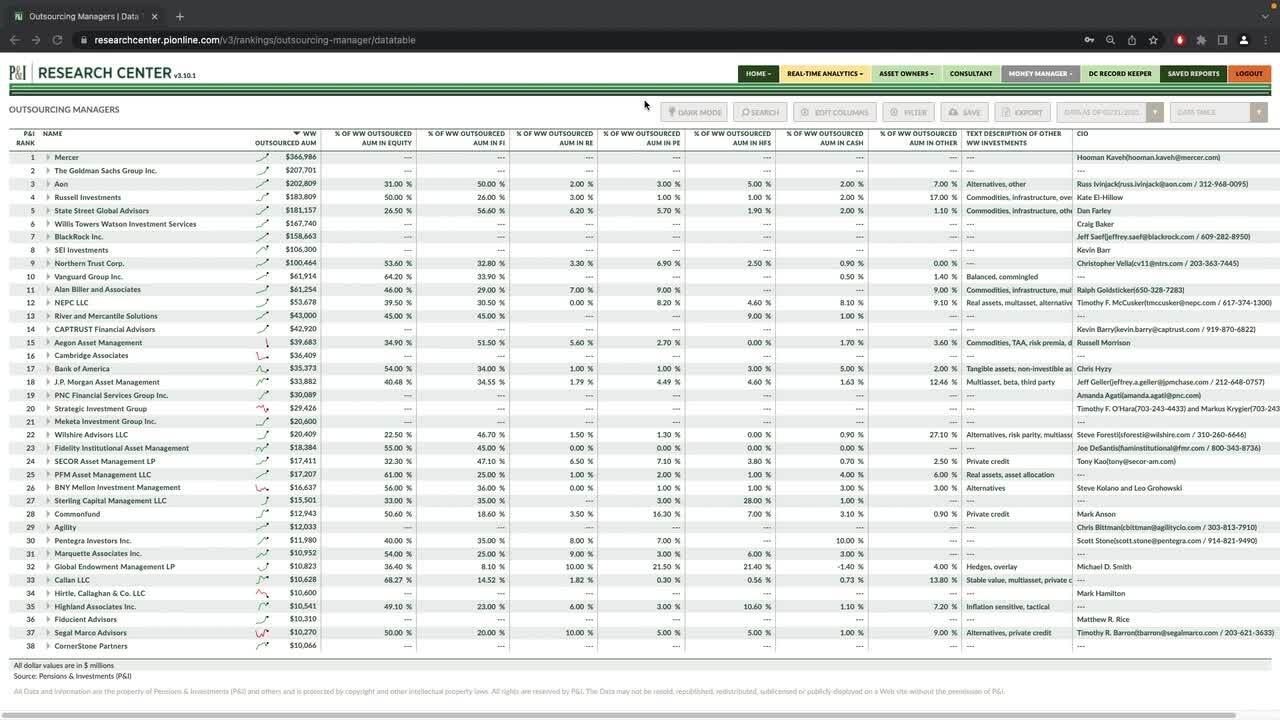Viewport: 1280px width, 720px height.
Task: Expand the State Street Global Advisors row
Action: click(x=48, y=210)
